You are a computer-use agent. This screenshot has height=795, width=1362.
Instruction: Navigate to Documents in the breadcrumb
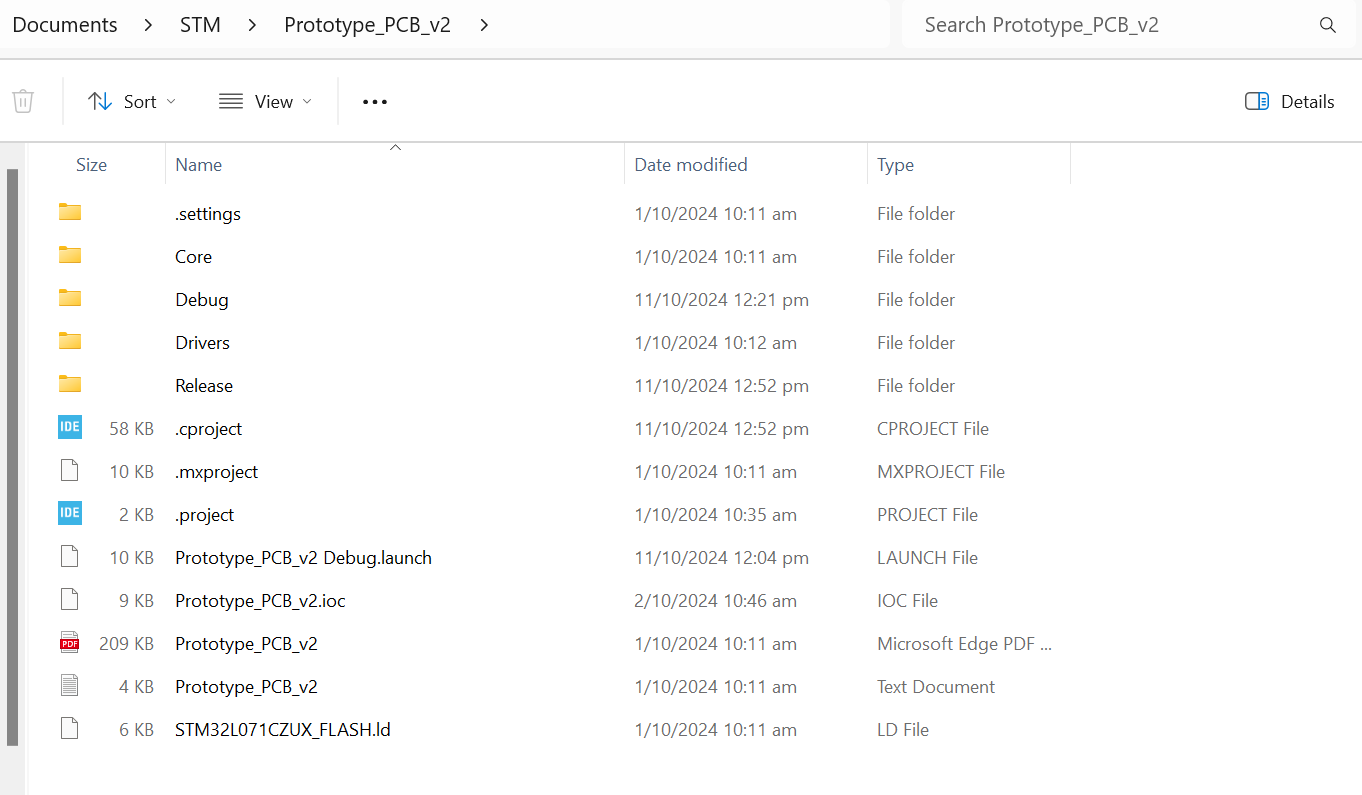tap(64, 24)
